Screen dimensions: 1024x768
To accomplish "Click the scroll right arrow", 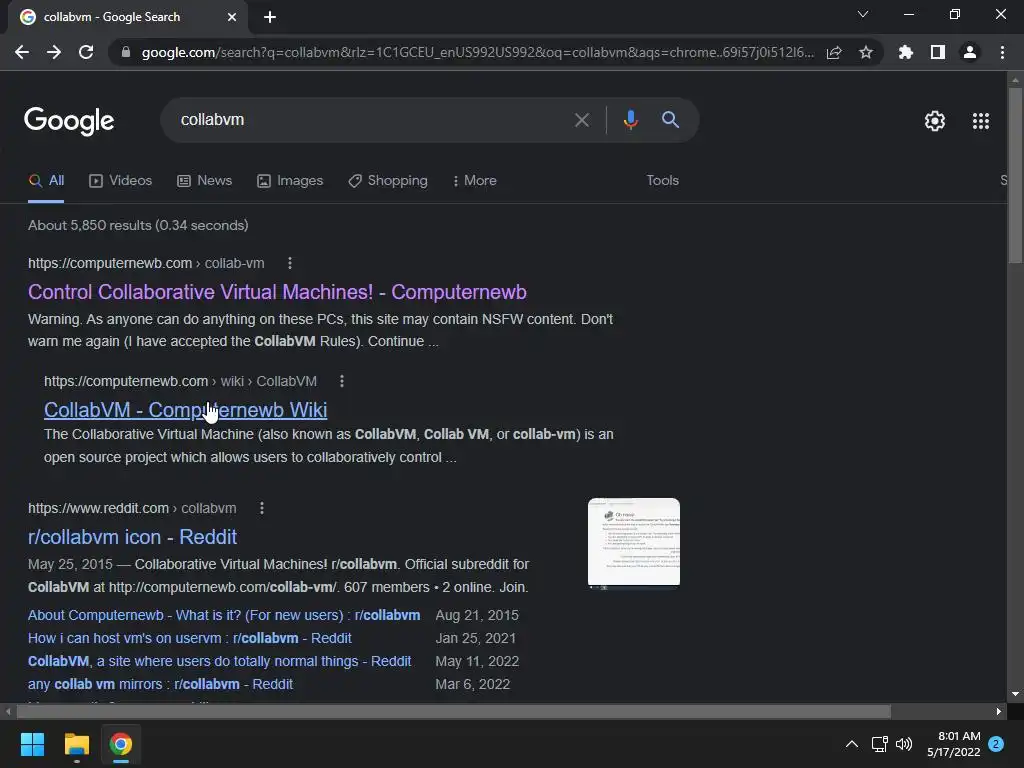I will 999,711.
